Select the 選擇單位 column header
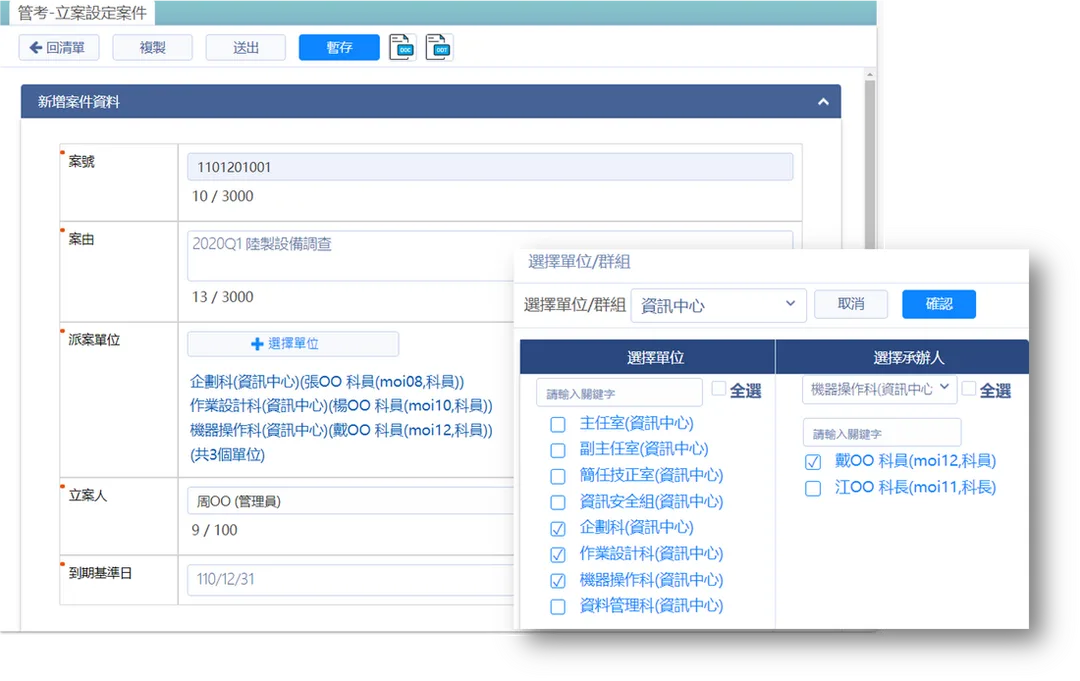1080x681 pixels. (647, 357)
